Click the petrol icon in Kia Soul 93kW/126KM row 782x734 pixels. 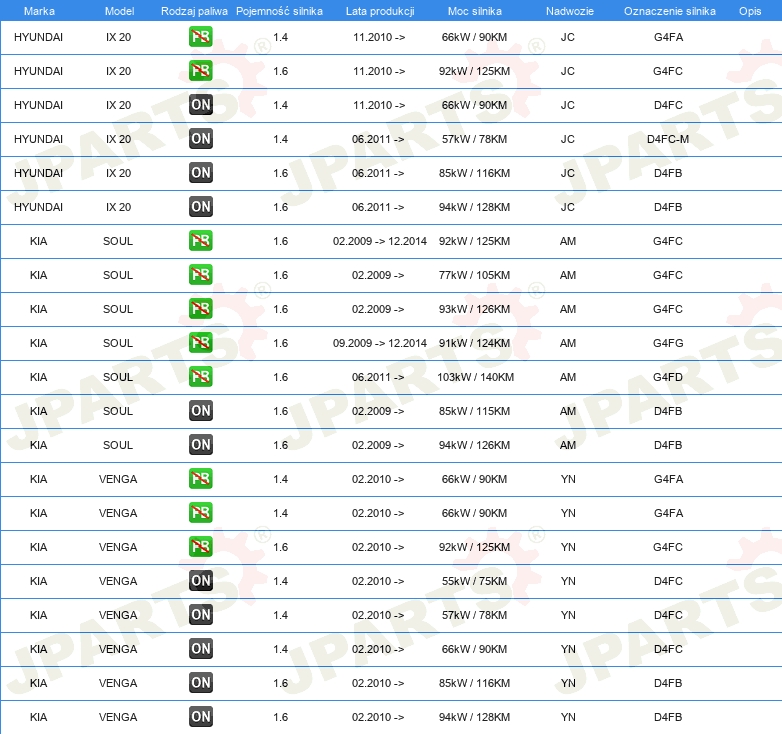pos(200,309)
